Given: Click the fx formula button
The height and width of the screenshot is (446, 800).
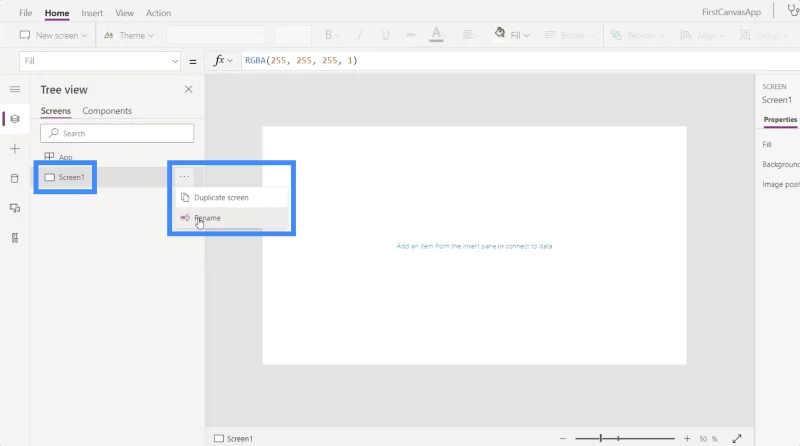Looking at the screenshot, I should click(222, 61).
